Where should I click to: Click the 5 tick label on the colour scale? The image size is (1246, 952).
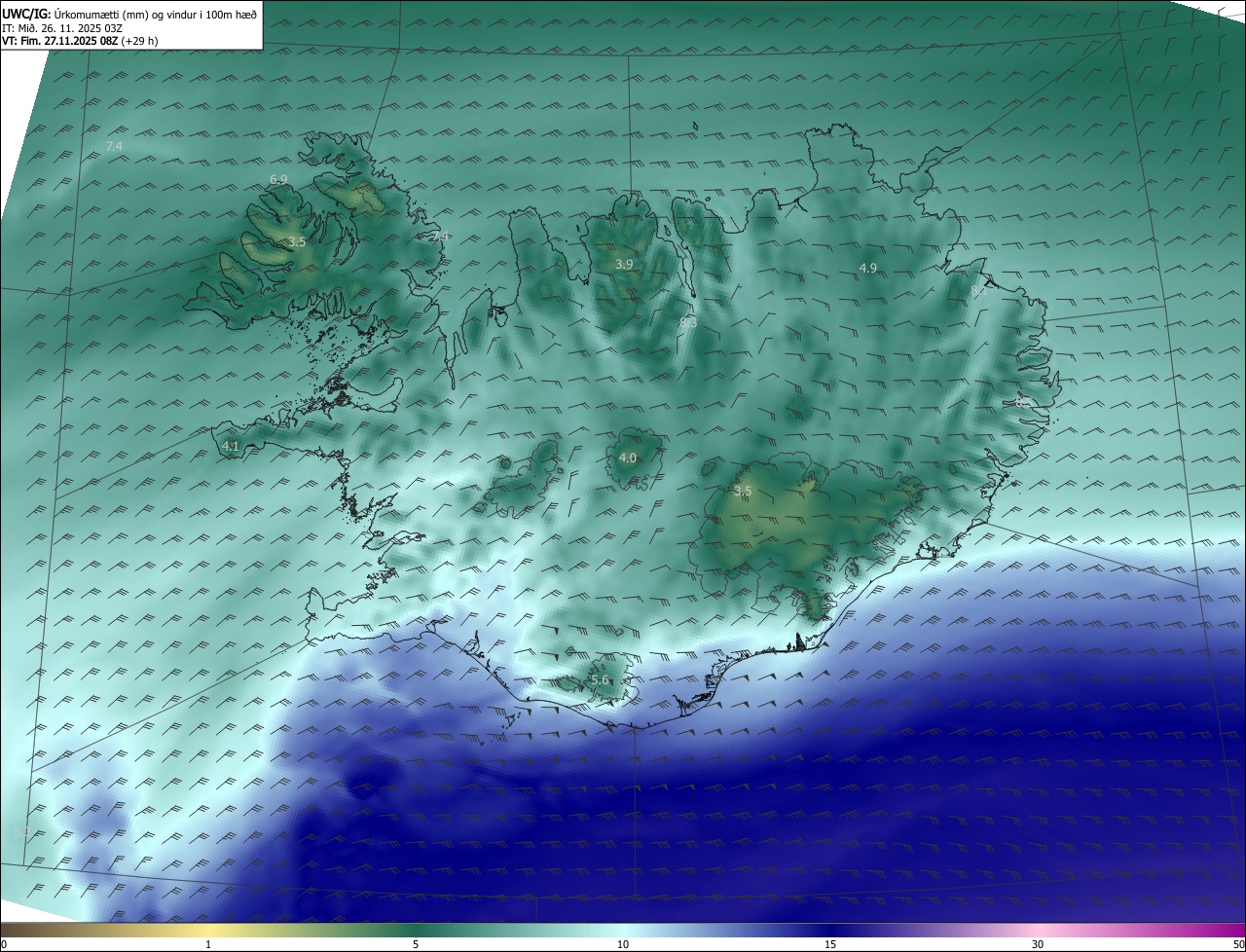[x=416, y=944]
